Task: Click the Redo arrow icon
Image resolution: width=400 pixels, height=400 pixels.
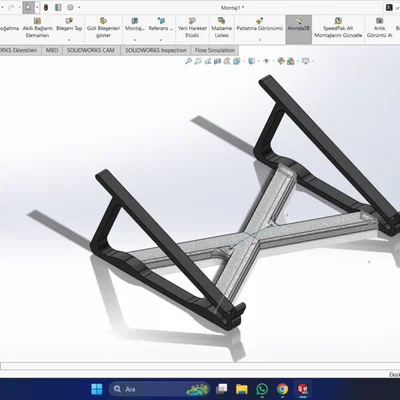Action: coord(11,7)
